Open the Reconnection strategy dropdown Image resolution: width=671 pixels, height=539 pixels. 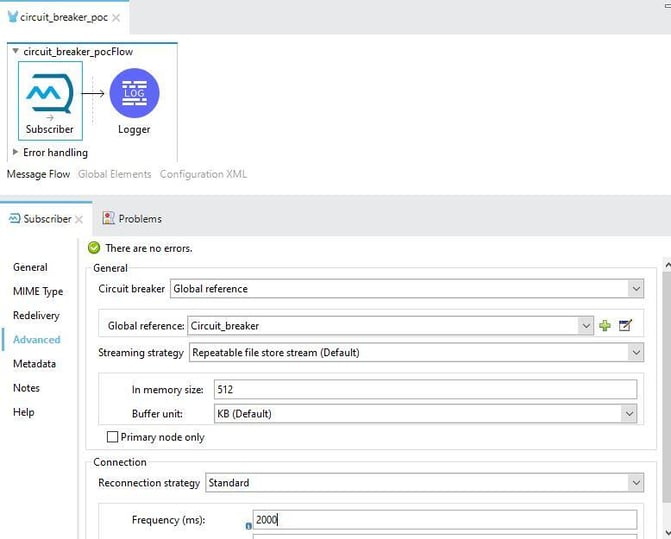[x=636, y=483]
